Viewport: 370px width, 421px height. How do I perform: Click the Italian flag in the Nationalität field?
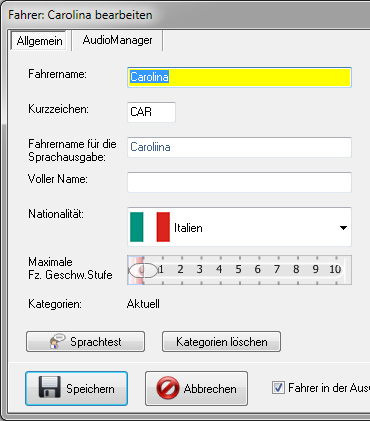(150, 227)
